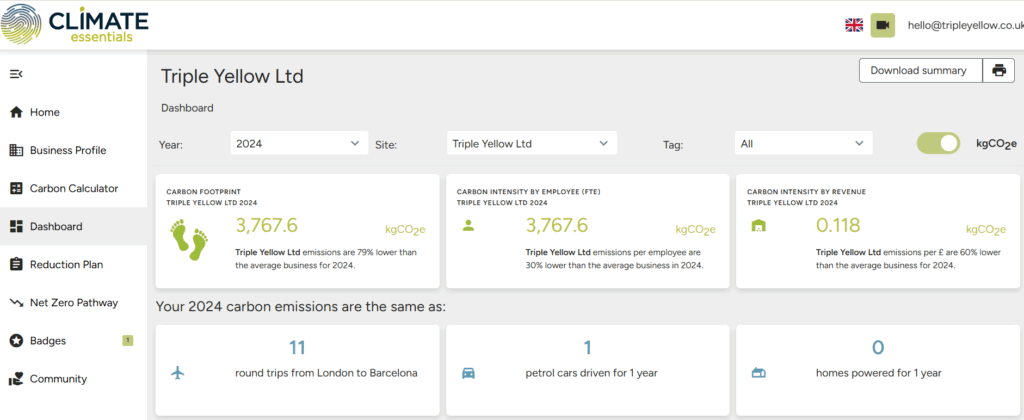Open the Business Profile menu item
This screenshot has height=420, width=1024.
click(73, 150)
